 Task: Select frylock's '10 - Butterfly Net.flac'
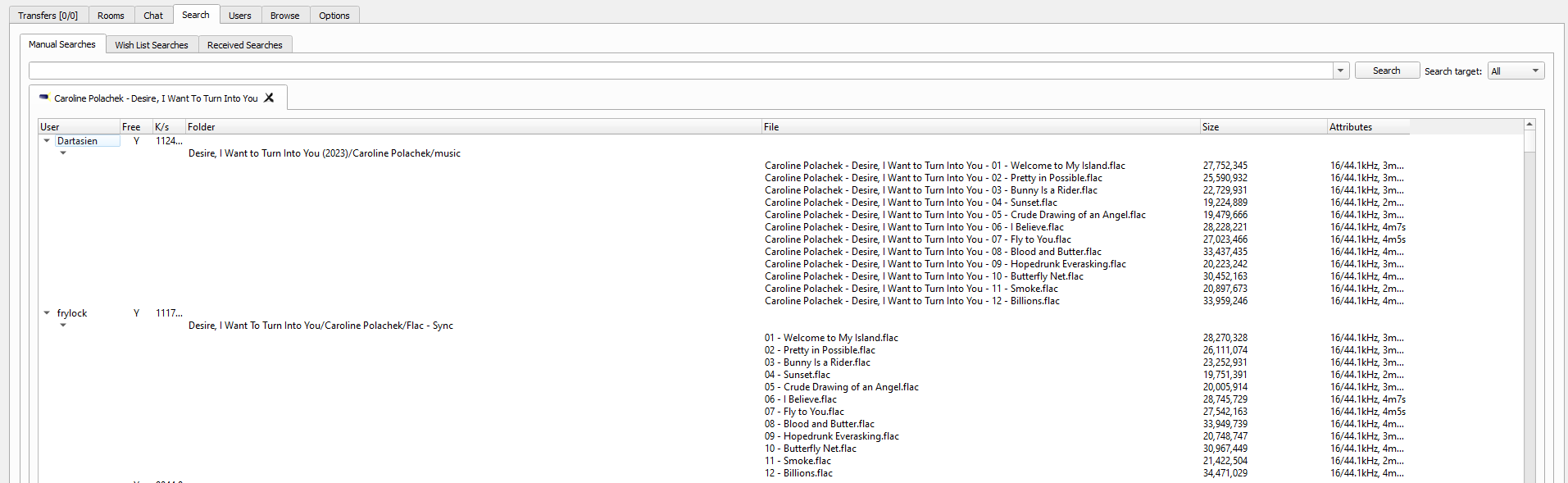(811, 449)
